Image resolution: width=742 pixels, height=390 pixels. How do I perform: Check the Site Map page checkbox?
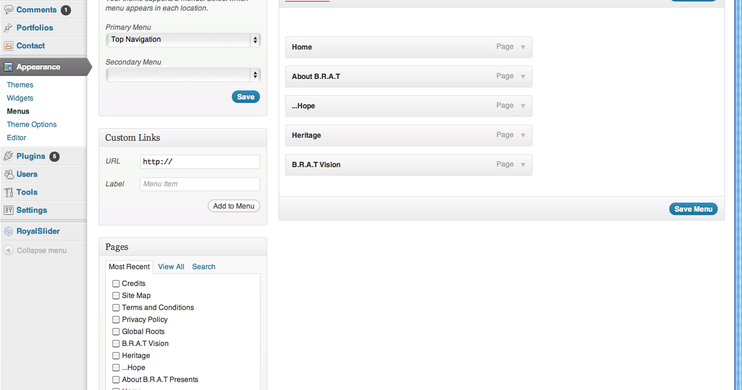click(115, 295)
